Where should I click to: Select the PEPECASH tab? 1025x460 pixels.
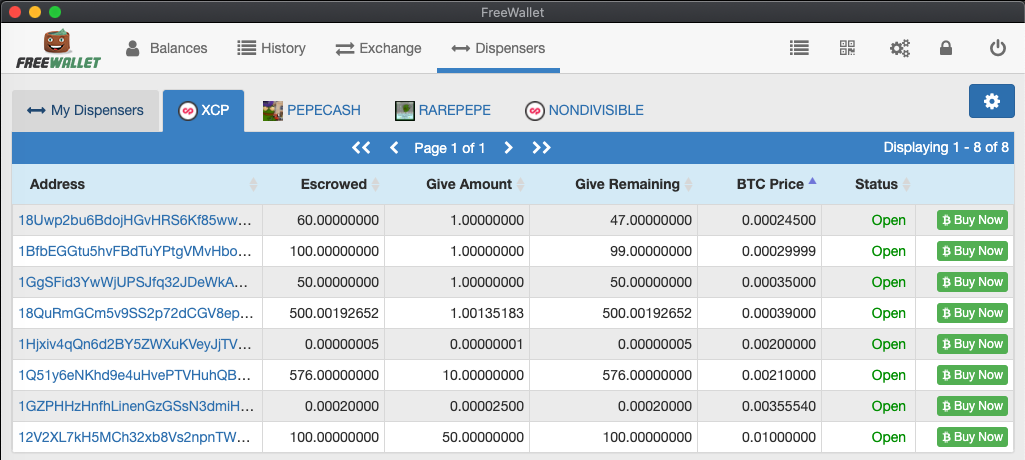tap(312, 110)
